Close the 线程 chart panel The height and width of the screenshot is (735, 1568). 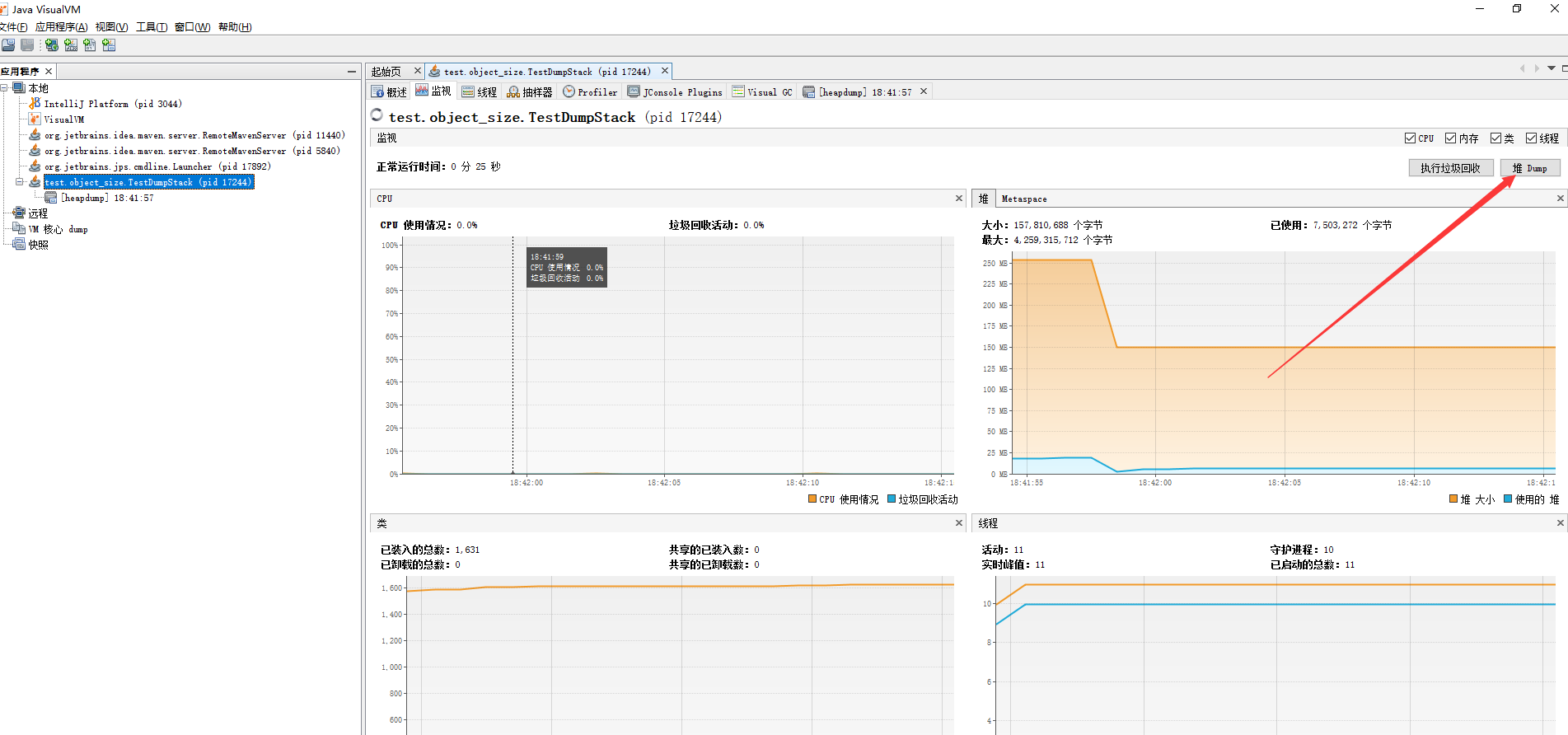click(x=1560, y=523)
